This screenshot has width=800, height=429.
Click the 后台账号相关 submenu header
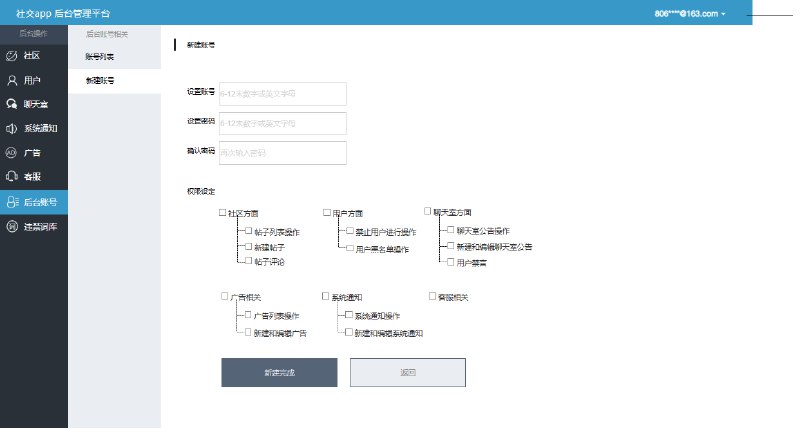click(x=107, y=34)
